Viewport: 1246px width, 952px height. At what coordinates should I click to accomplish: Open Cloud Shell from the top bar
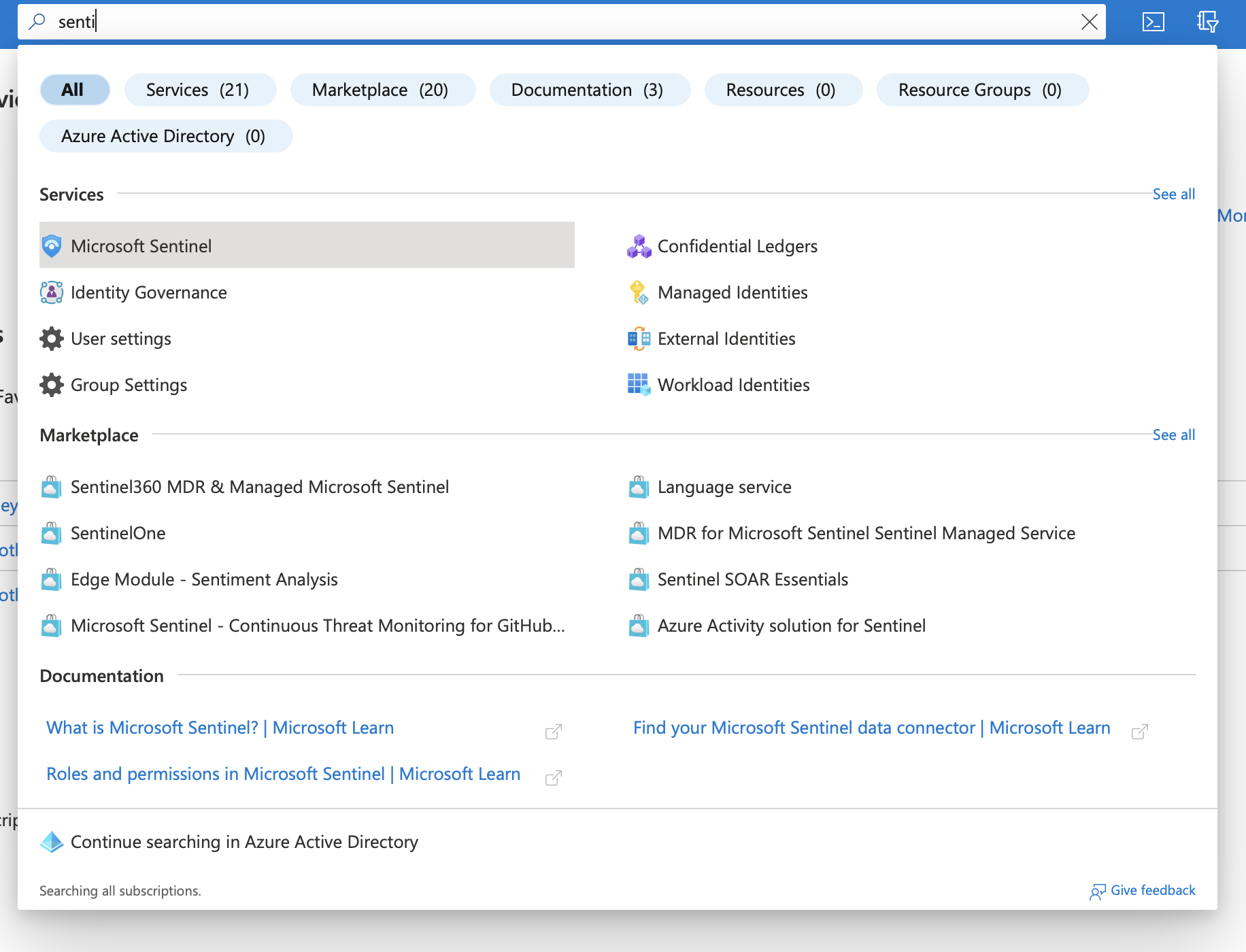tap(1154, 22)
